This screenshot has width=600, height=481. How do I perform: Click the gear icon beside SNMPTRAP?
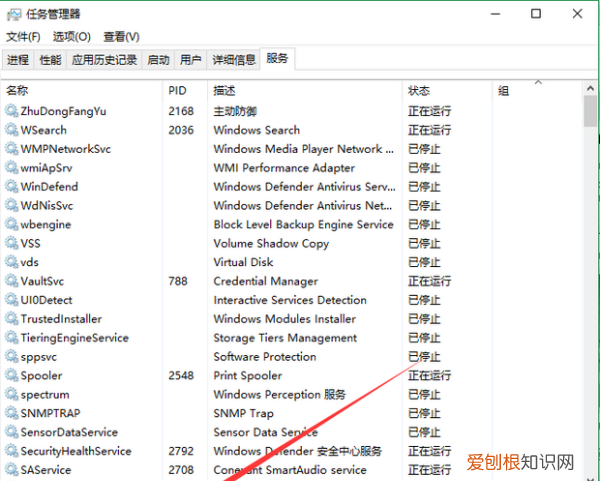pyautogui.click(x=11, y=413)
